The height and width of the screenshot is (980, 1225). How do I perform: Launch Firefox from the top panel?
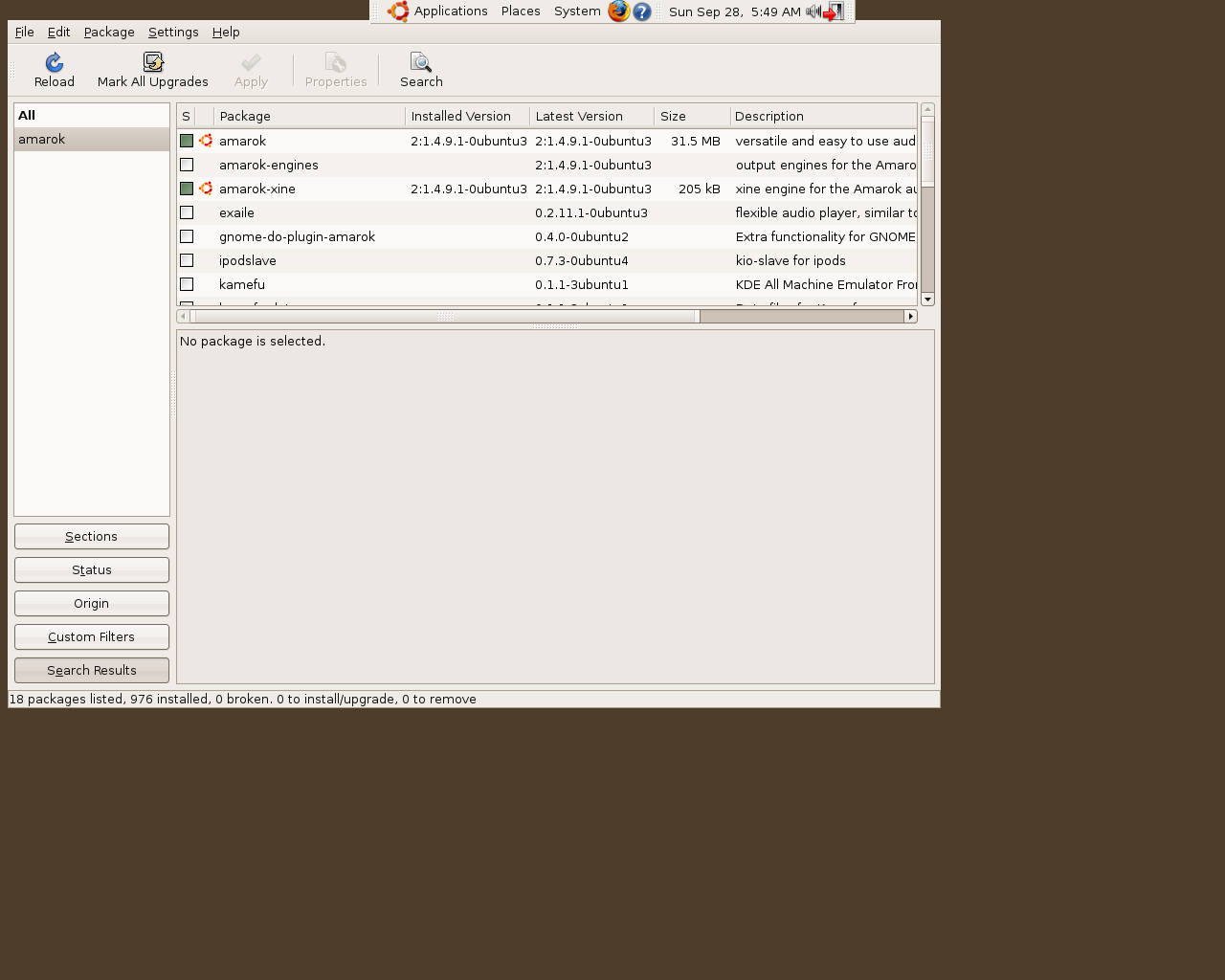619,11
